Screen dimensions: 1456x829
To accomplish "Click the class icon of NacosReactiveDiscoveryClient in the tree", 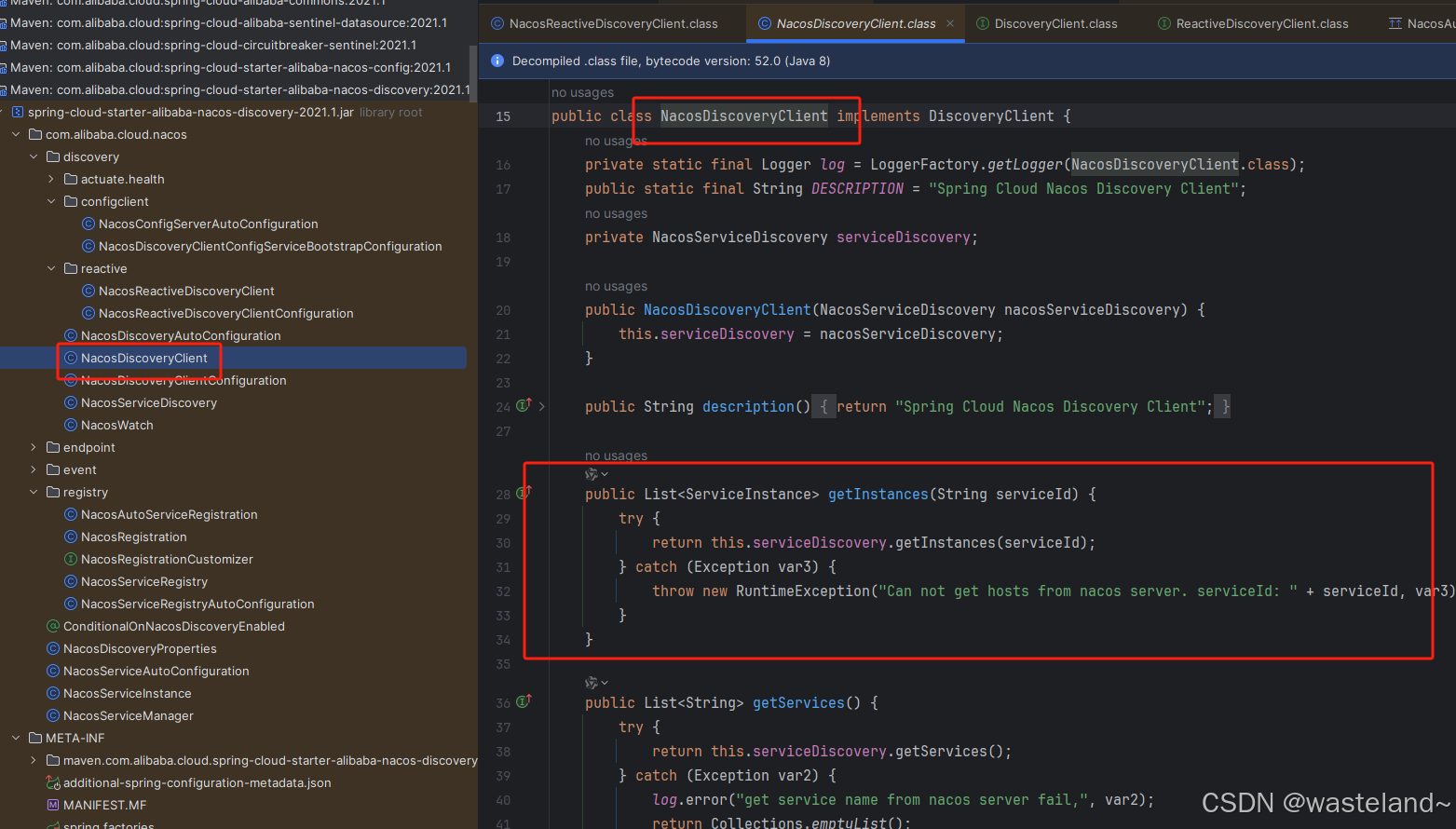I will click(88, 291).
